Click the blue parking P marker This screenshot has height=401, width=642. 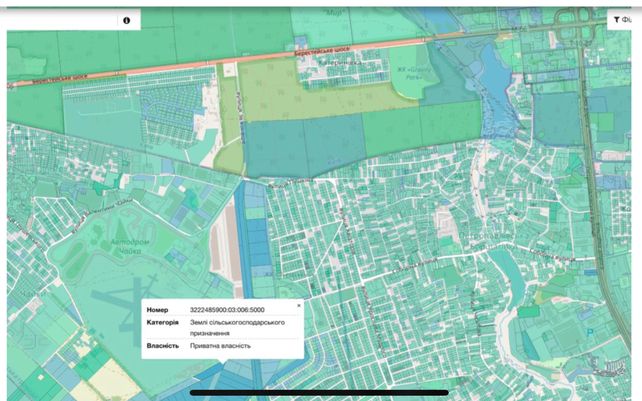point(590,333)
